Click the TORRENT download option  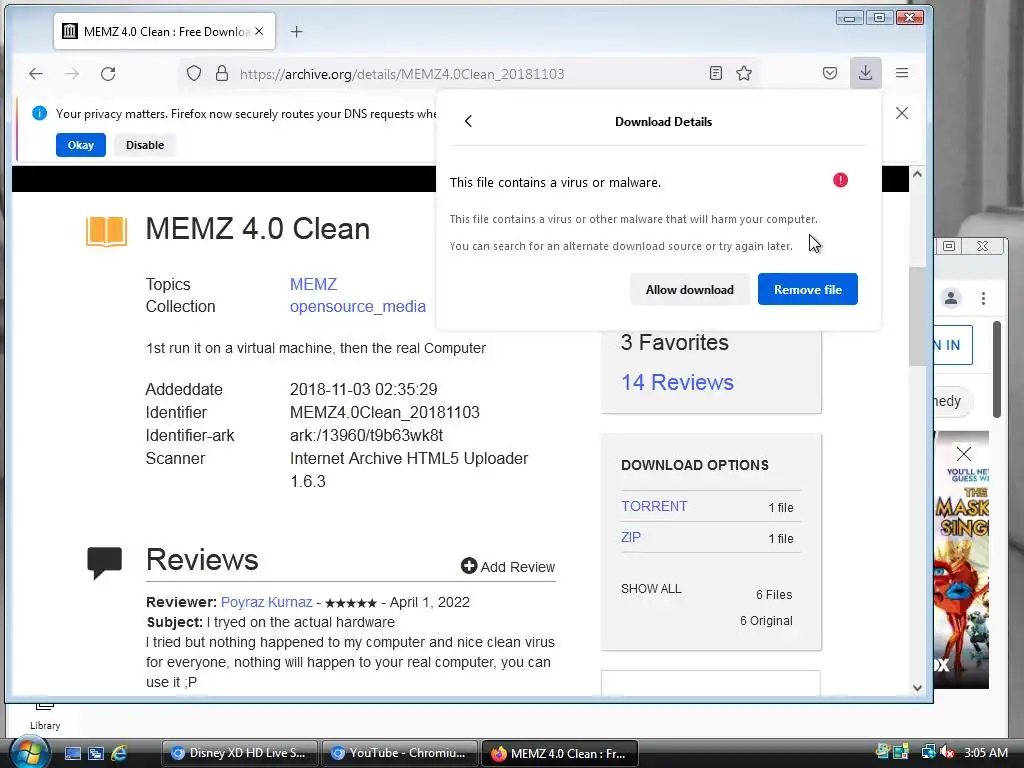[x=654, y=506]
